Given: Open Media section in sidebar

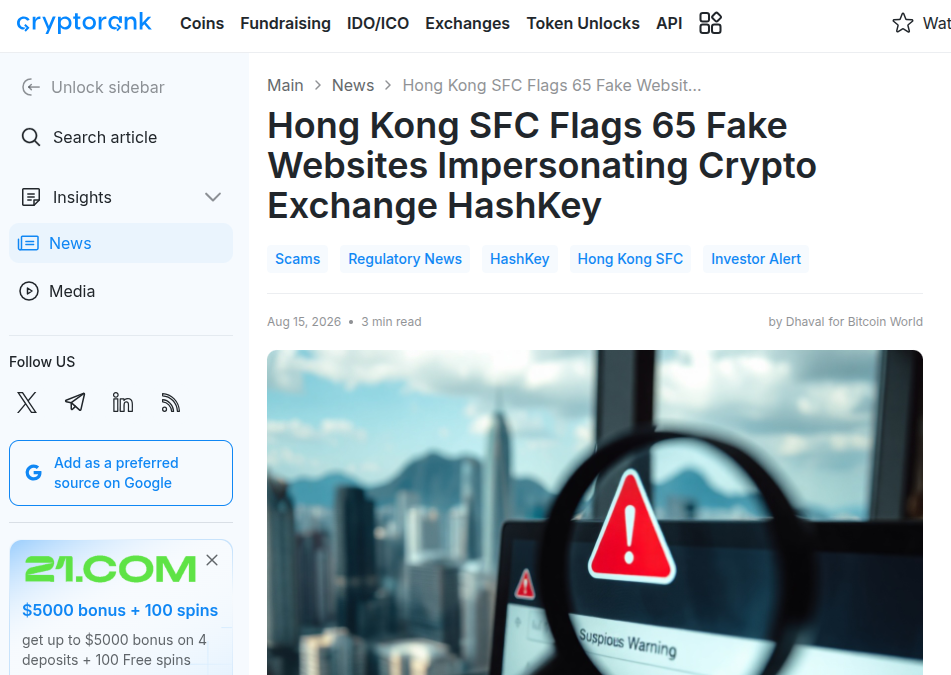Looking at the screenshot, I should (x=72, y=291).
